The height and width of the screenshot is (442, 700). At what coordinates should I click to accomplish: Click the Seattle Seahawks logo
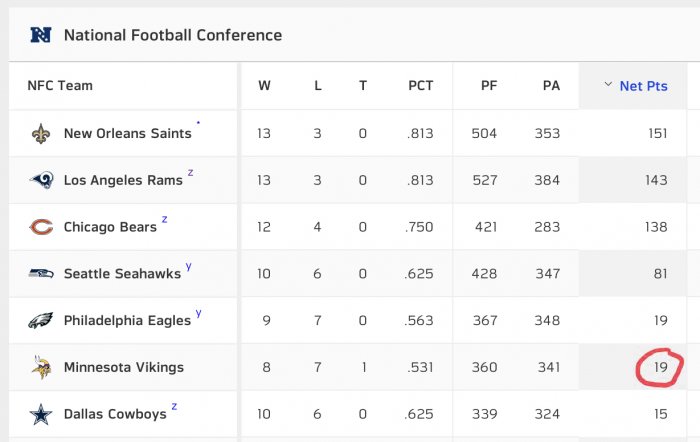[41, 273]
